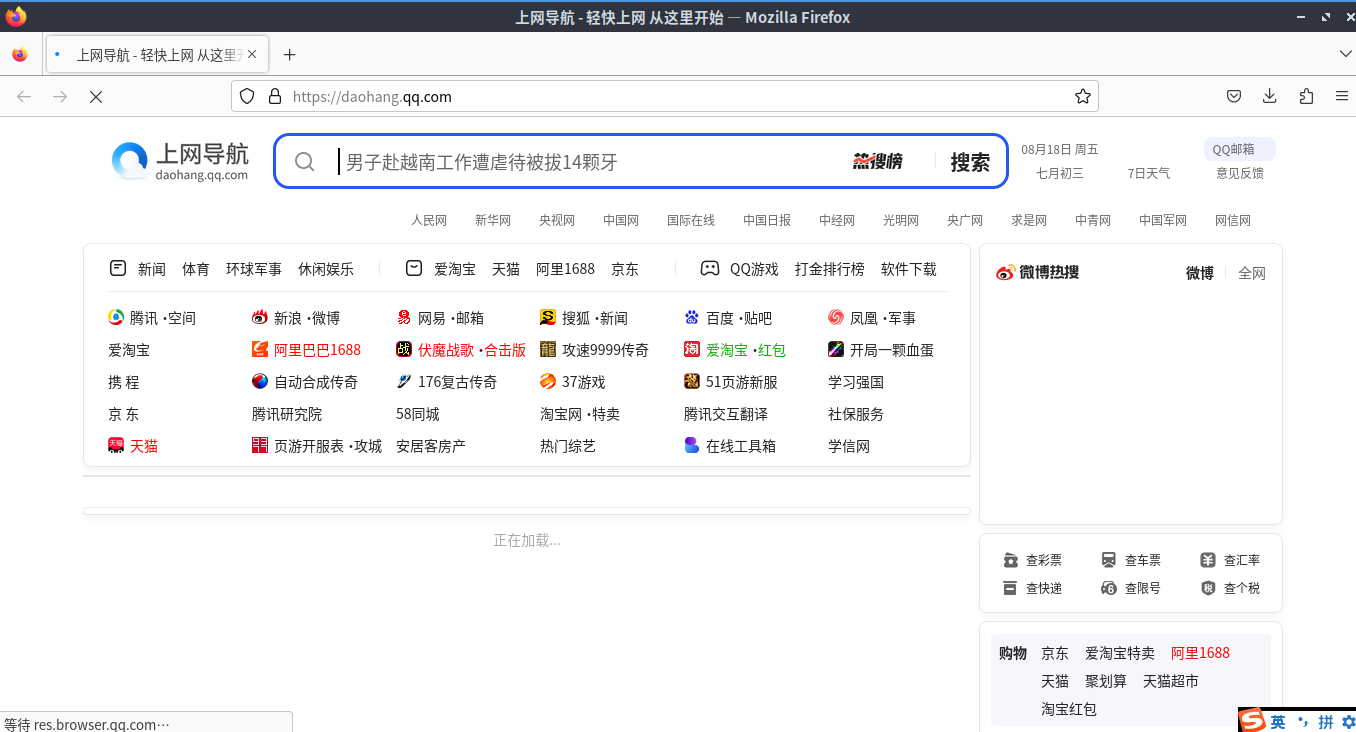Open the QQ邮箱 link
Viewport: 1356px width, 732px height.
click(1239, 148)
